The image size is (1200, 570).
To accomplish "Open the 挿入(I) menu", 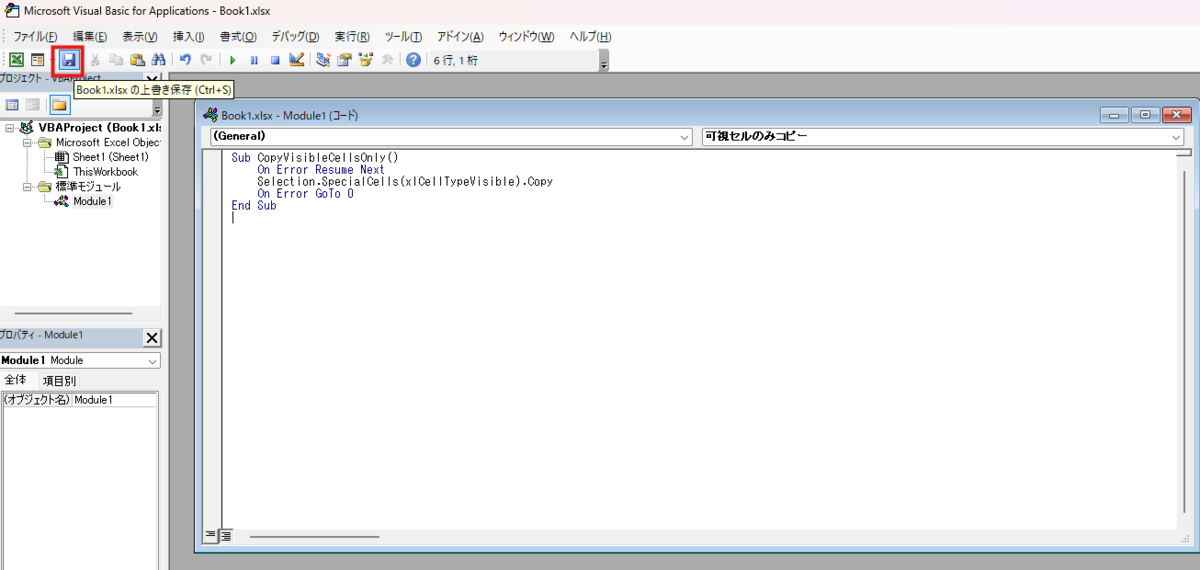I will 189,36.
